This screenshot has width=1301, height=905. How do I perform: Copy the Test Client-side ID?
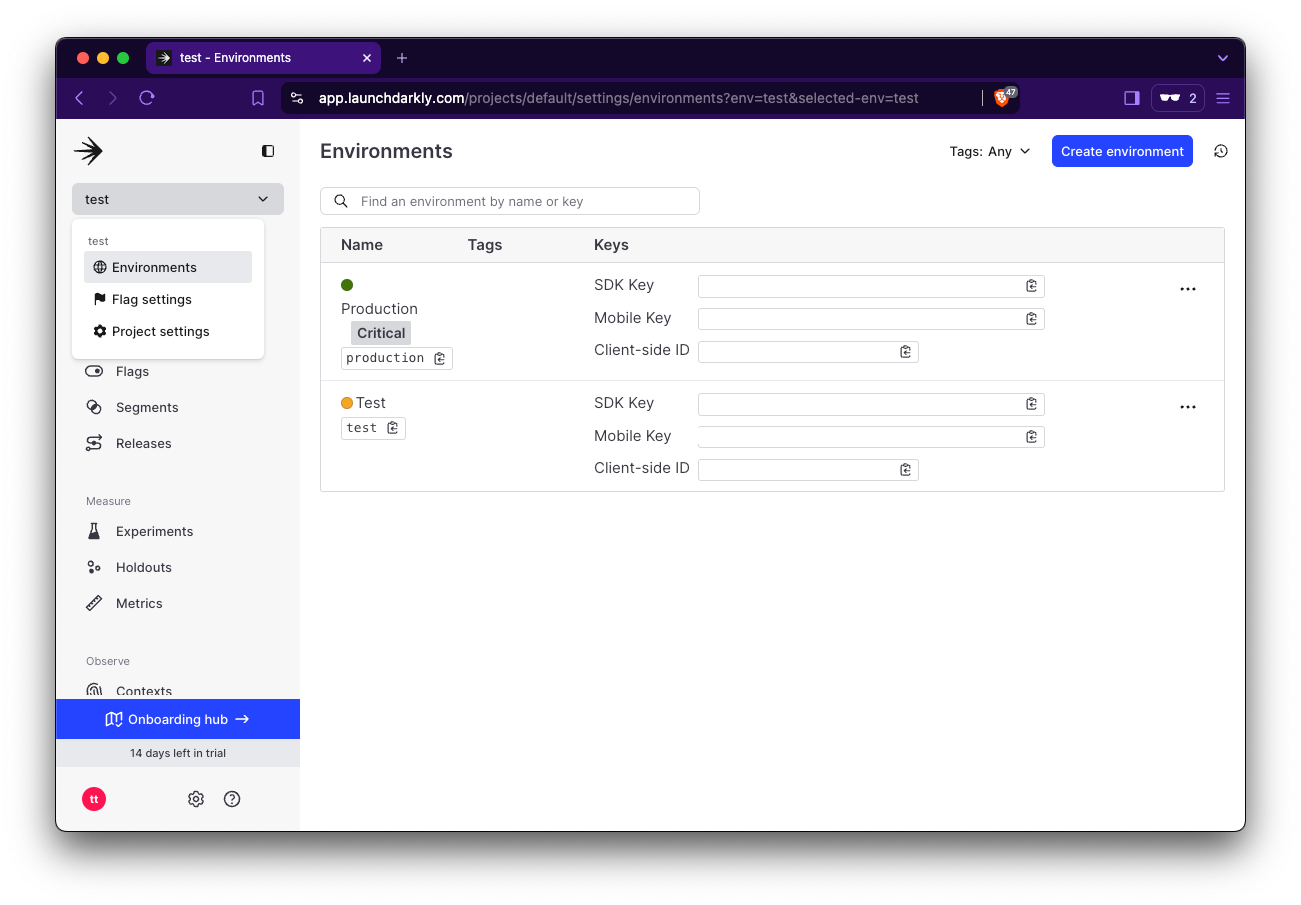point(906,468)
